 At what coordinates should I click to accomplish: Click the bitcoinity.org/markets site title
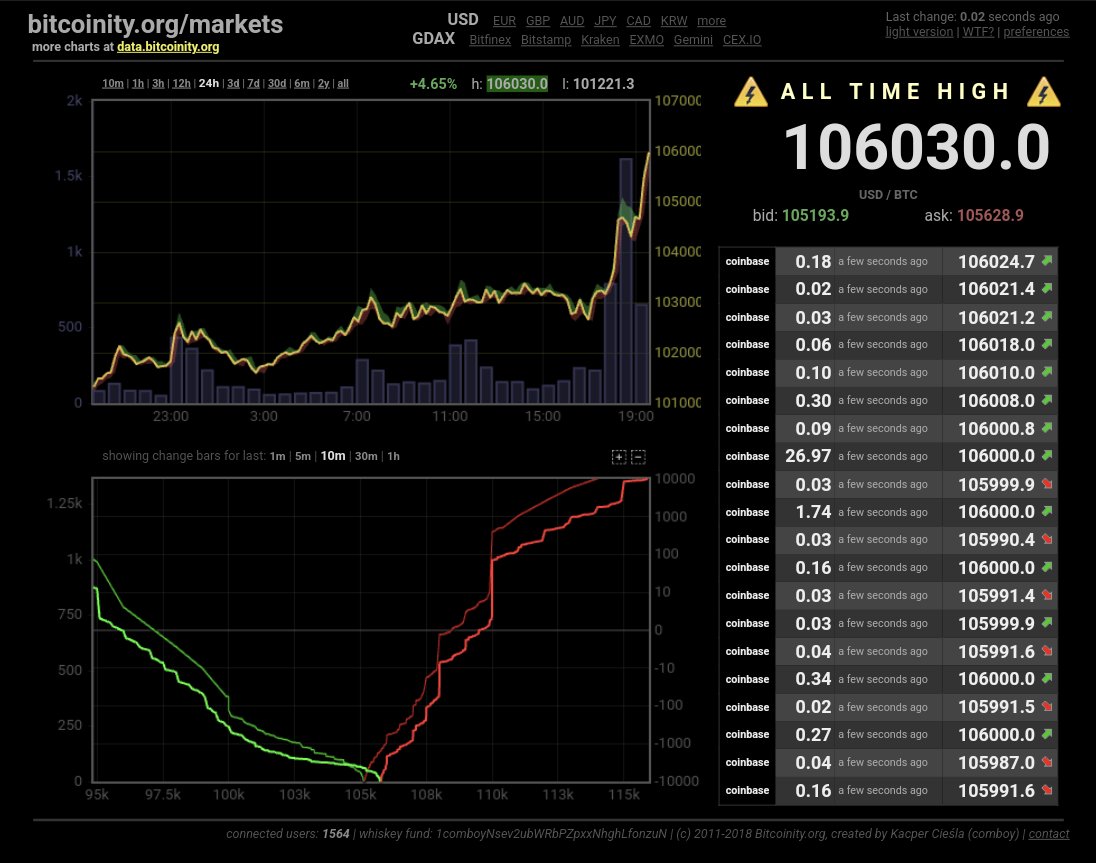click(155, 24)
